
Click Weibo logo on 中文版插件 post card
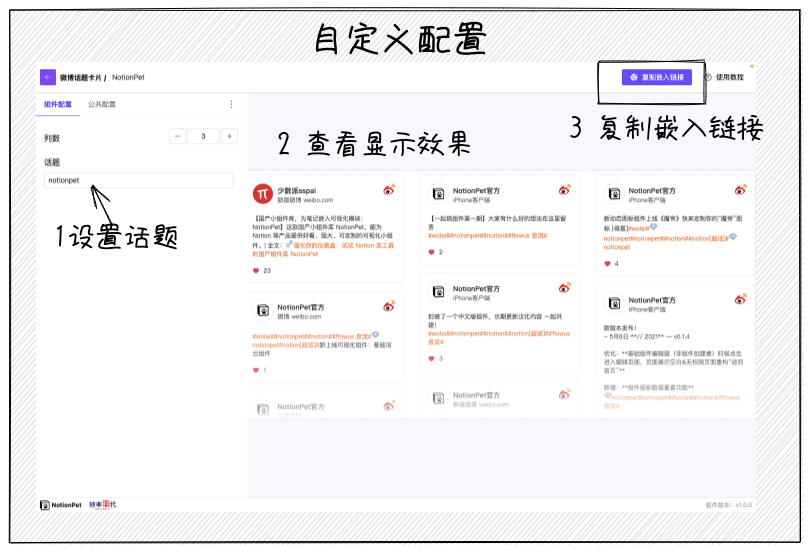[565, 288]
